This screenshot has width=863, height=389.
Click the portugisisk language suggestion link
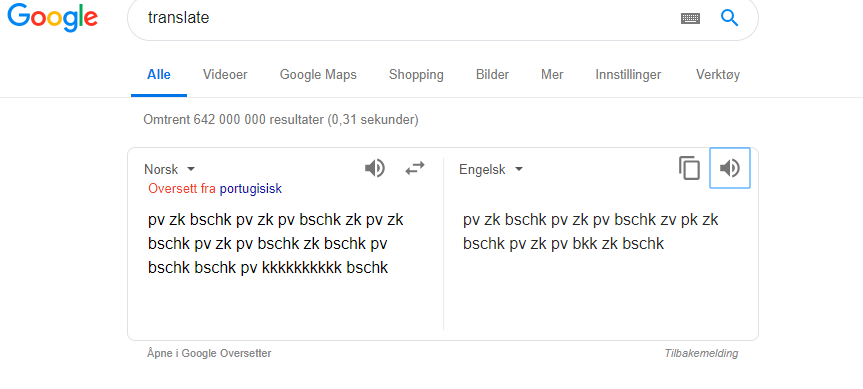coord(250,189)
